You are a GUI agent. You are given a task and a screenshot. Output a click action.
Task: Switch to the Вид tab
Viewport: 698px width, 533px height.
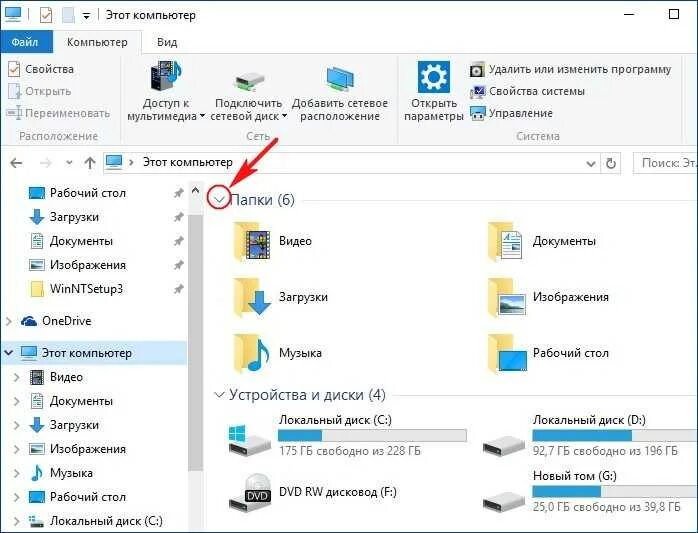pos(167,42)
